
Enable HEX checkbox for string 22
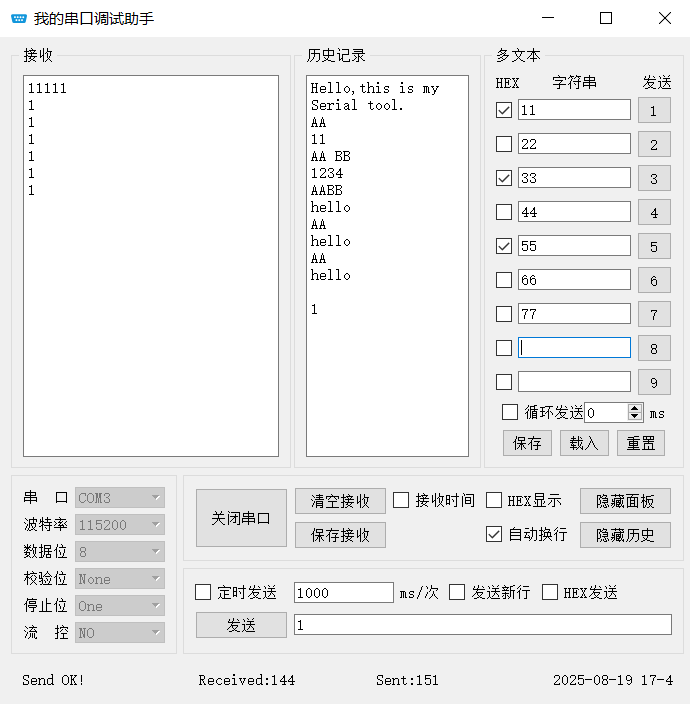click(504, 144)
